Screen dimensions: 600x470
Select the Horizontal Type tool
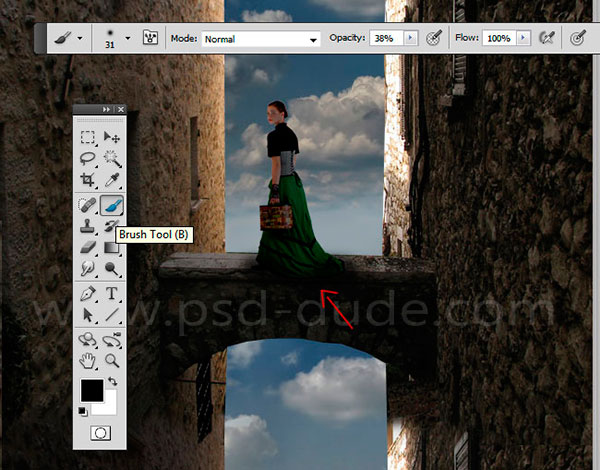click(x=112, y=294)
